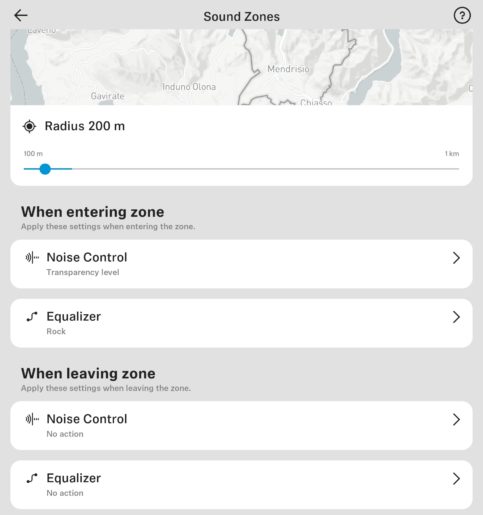Open Noise Control set to Transparency level
The width and height of the screenshot is (483, 515).
click(x=241, y=264)
